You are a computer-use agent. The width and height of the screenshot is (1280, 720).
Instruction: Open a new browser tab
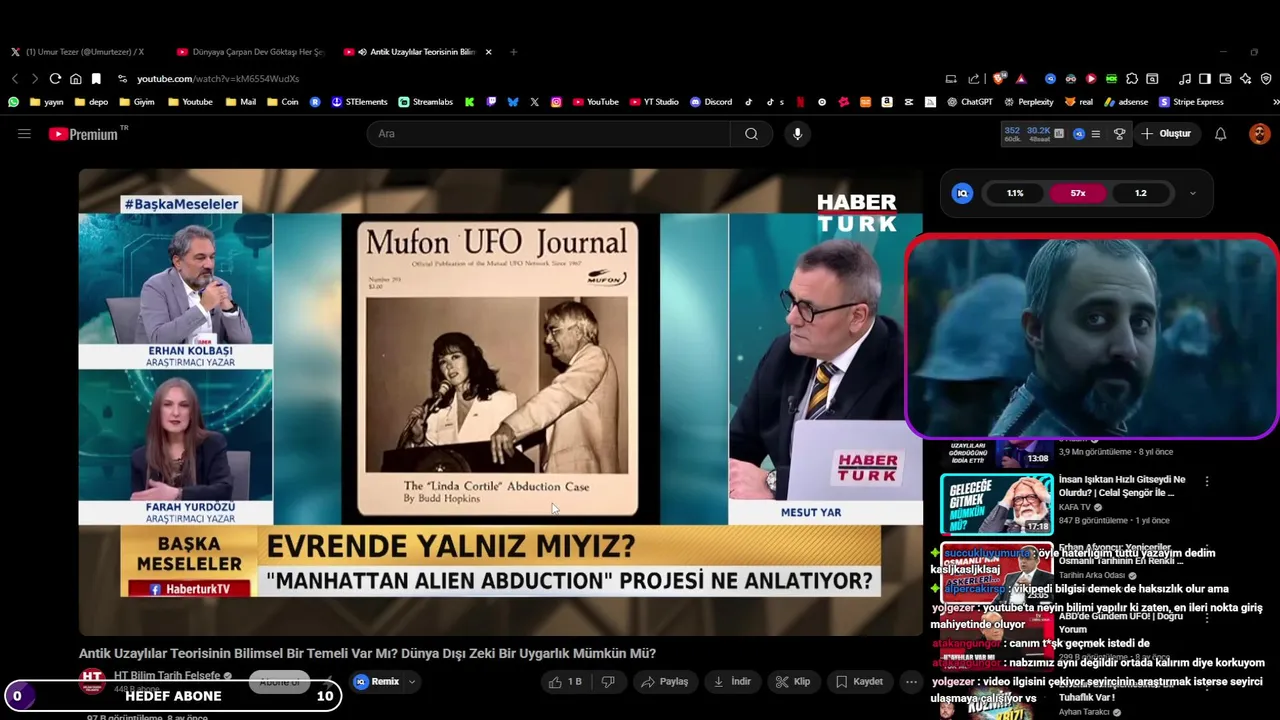click(x=514, y=52)
